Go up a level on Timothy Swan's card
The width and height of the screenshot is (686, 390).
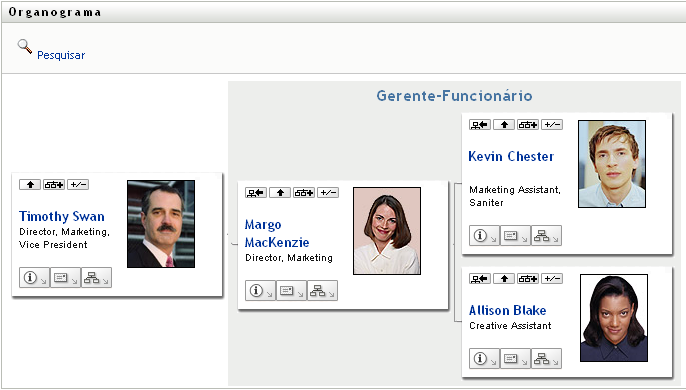coord(30,185)
